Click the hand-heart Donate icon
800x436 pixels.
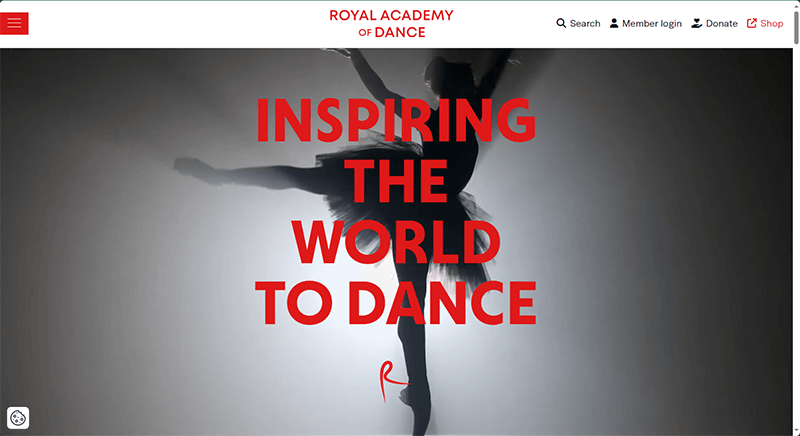[x=696, y=23]
